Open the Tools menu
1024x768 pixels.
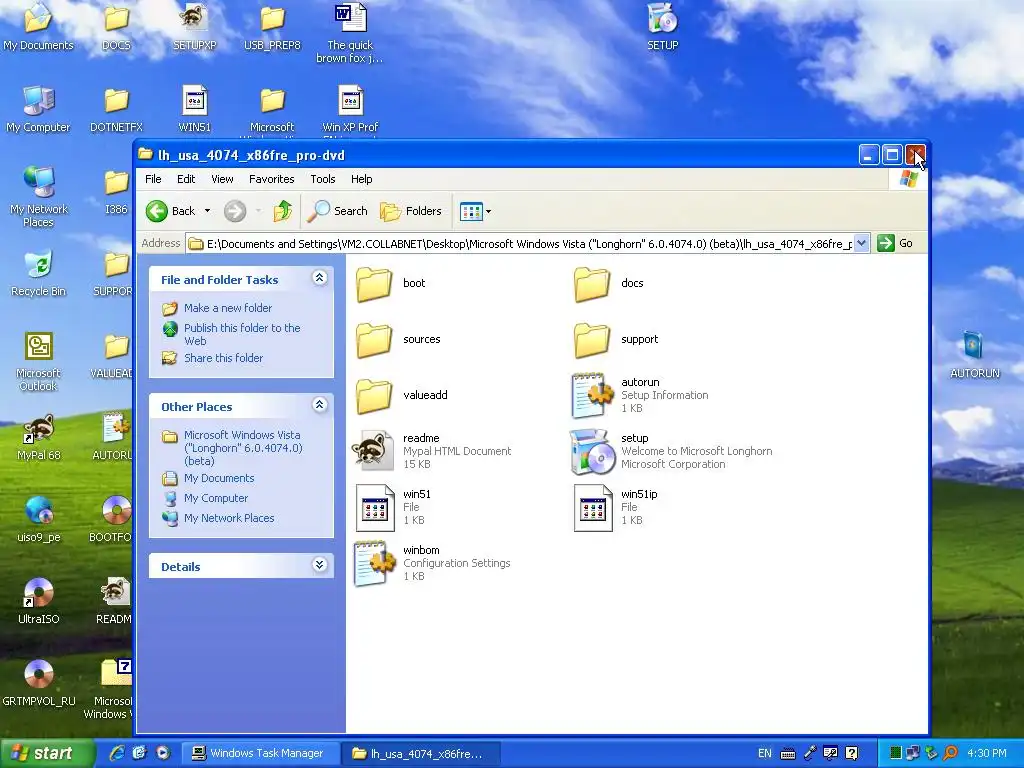click(323, 179)
